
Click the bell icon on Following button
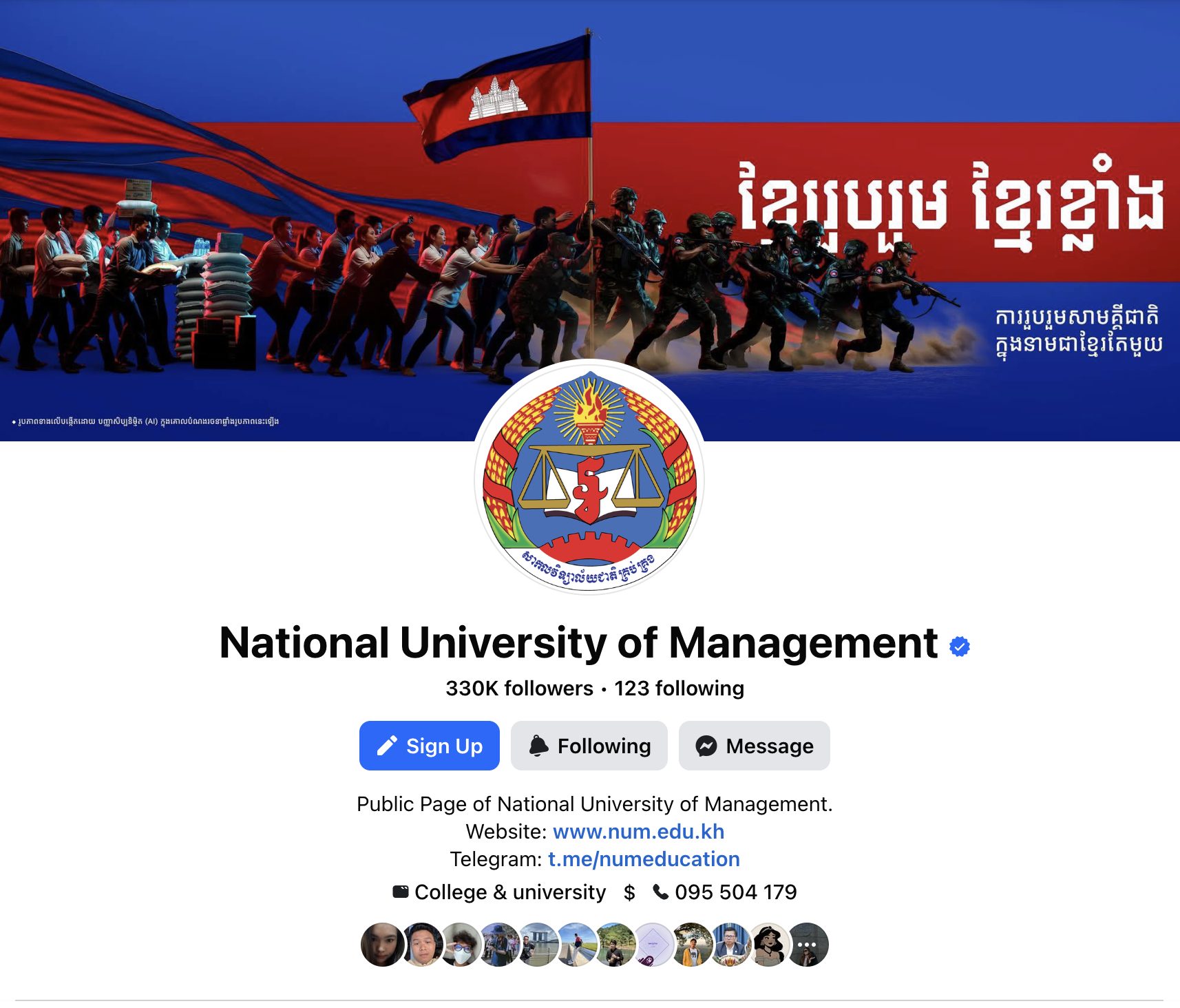click(x=538, y=746)
